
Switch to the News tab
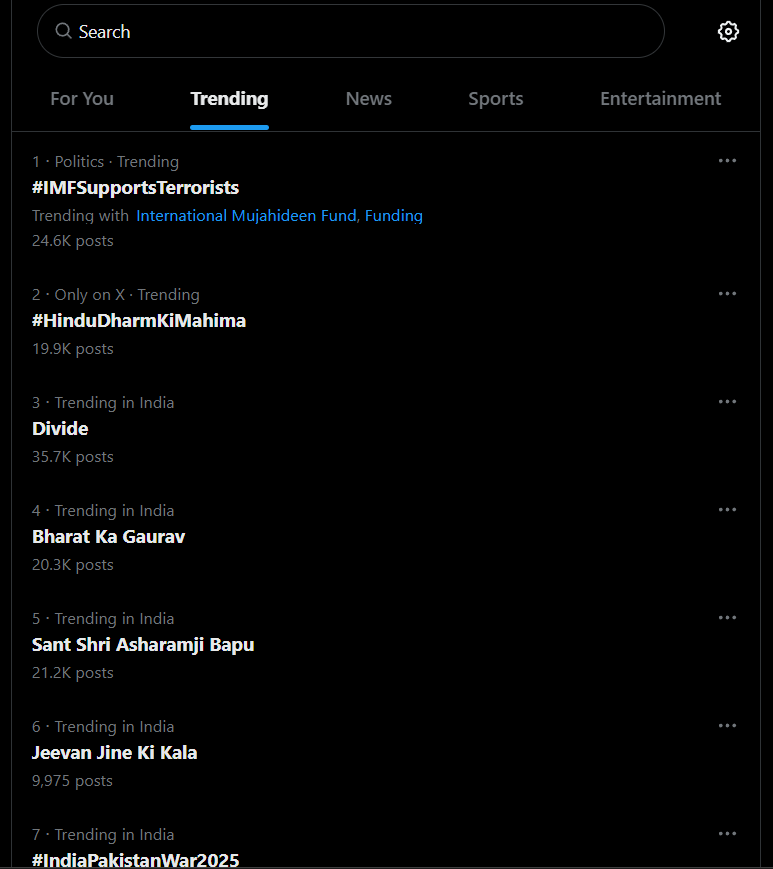(368, 99)
